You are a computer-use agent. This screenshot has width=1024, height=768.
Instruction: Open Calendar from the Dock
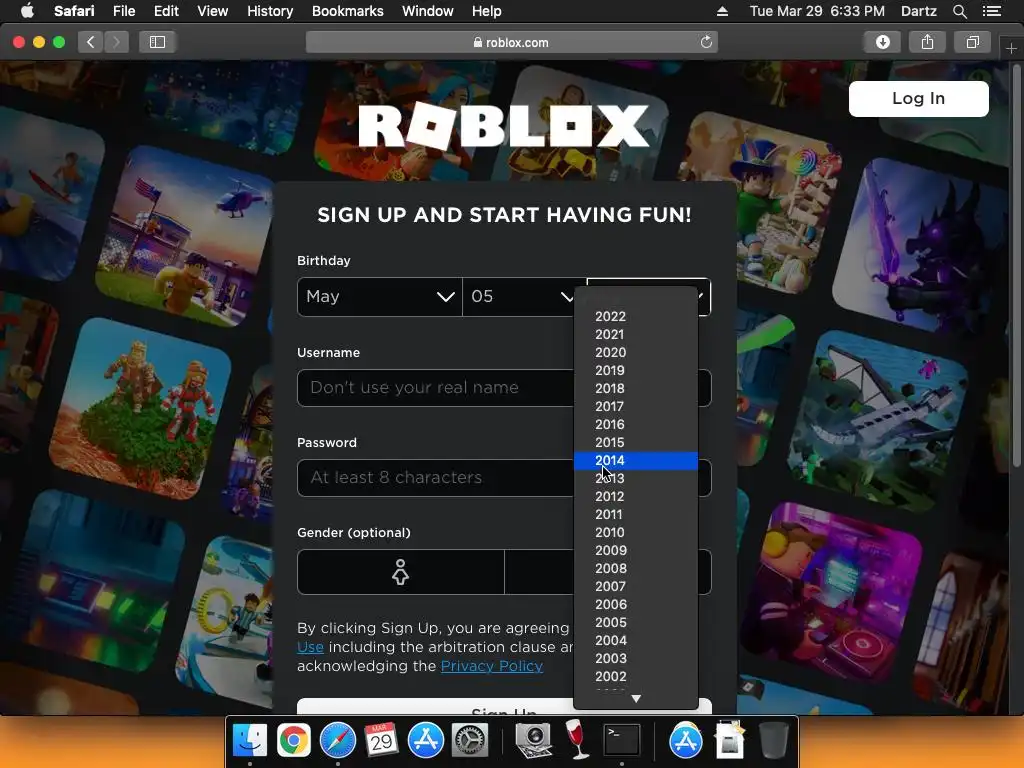(x=381, y=741)
